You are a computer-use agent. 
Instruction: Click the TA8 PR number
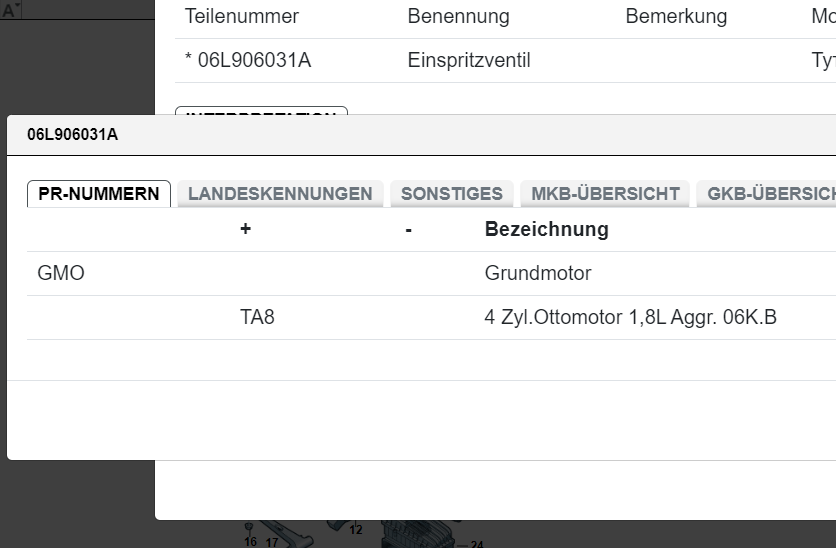(x=257, y=318)
